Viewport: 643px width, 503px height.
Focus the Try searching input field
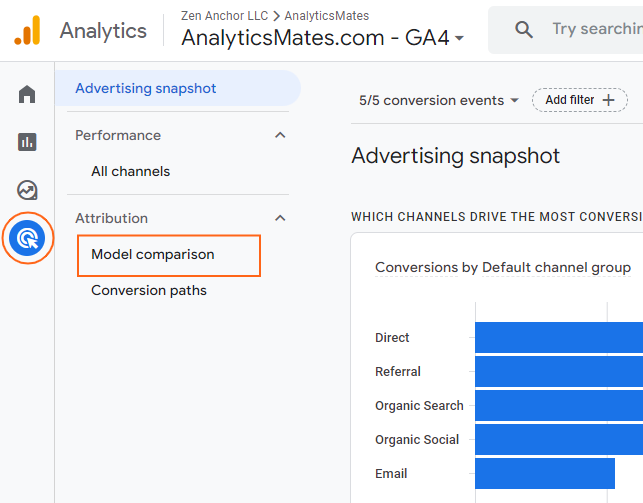click(597, 29)
